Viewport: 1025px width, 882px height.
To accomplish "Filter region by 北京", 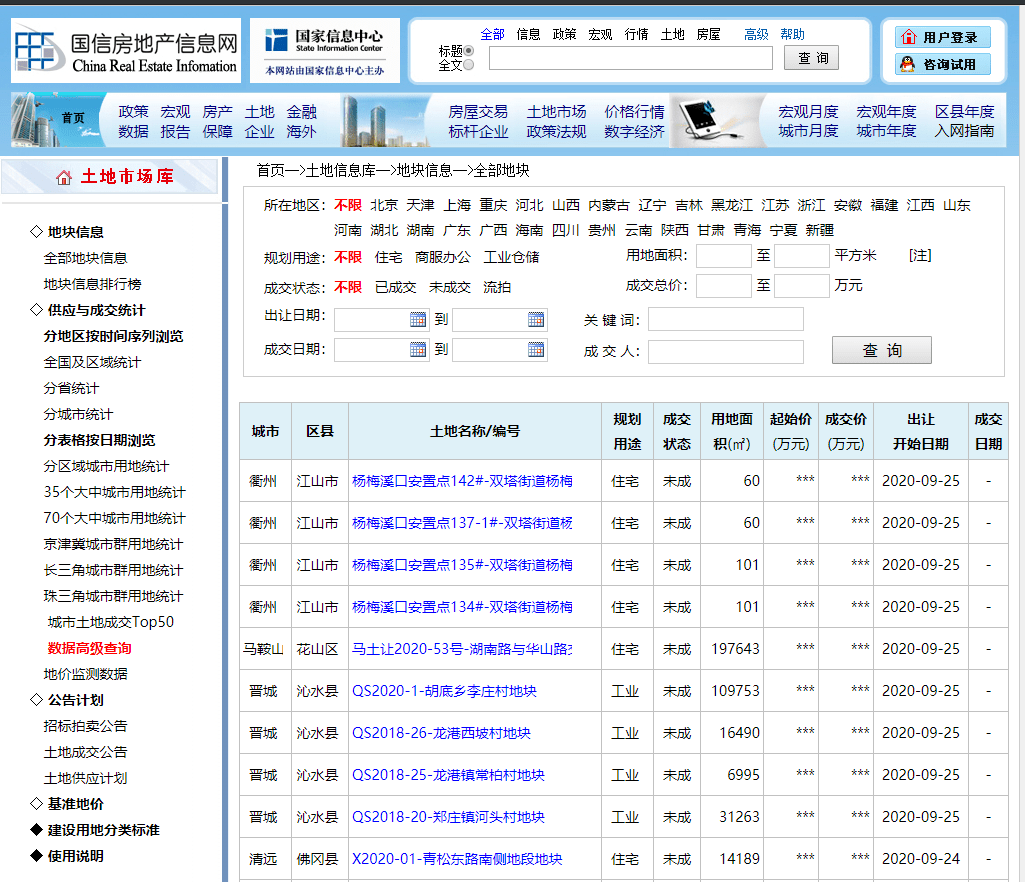I will coord(384,205).
